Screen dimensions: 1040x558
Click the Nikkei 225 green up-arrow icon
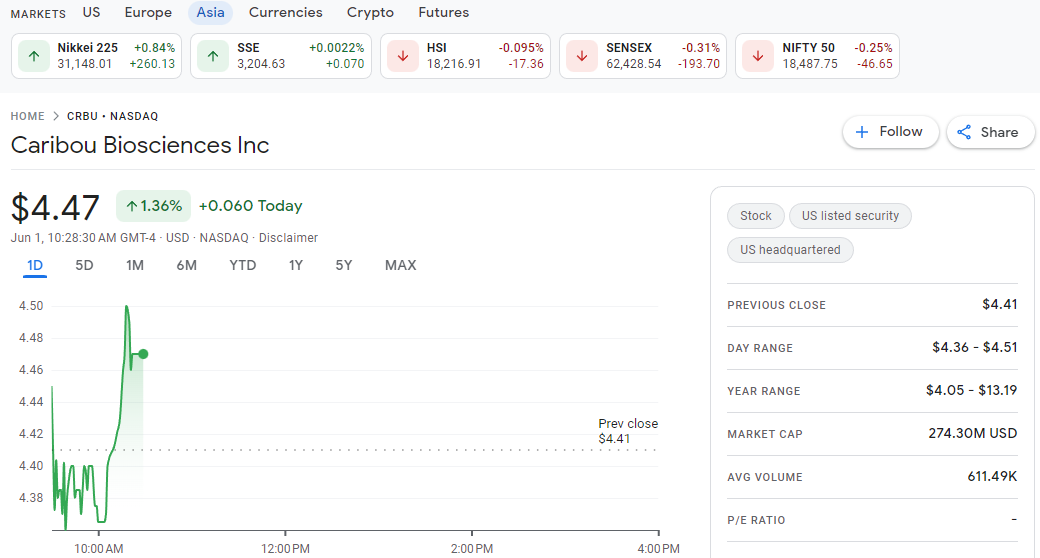pyautogui.click(x=34, y=56)
